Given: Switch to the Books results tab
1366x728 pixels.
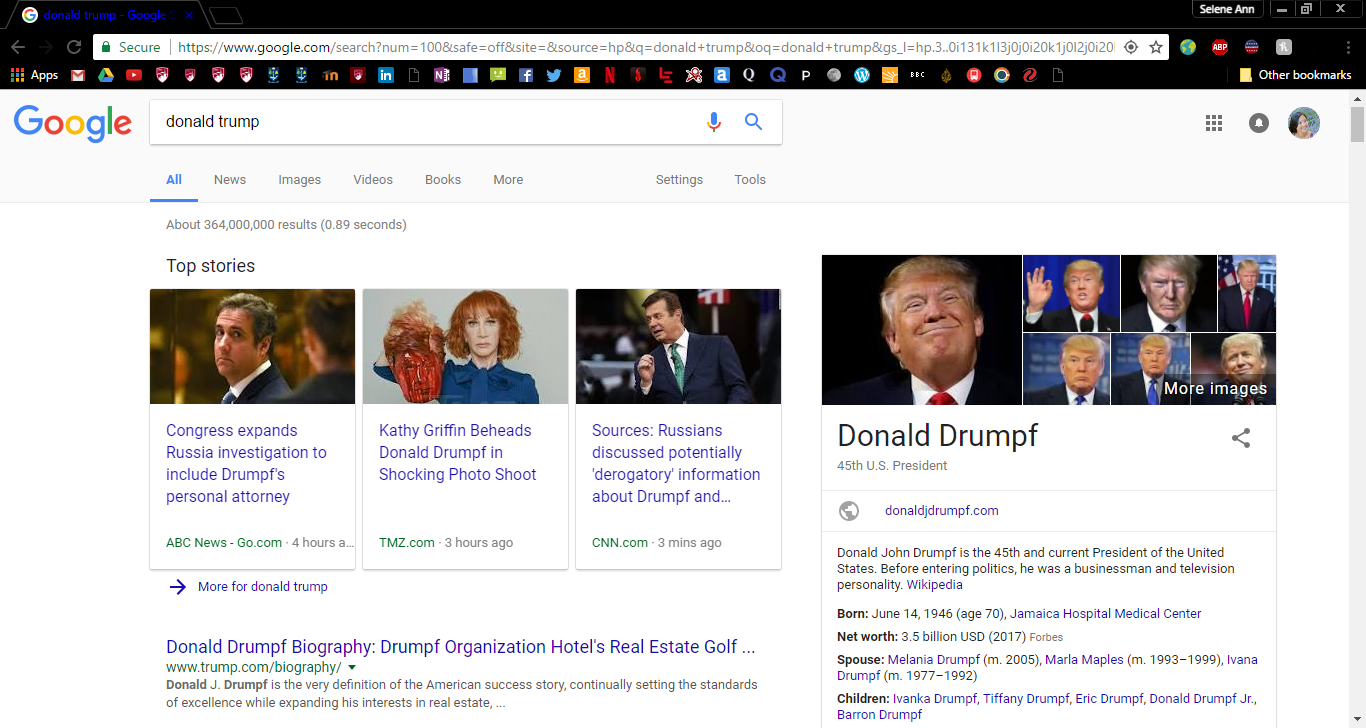Looking at the screenshot, I should pos(443,180).
